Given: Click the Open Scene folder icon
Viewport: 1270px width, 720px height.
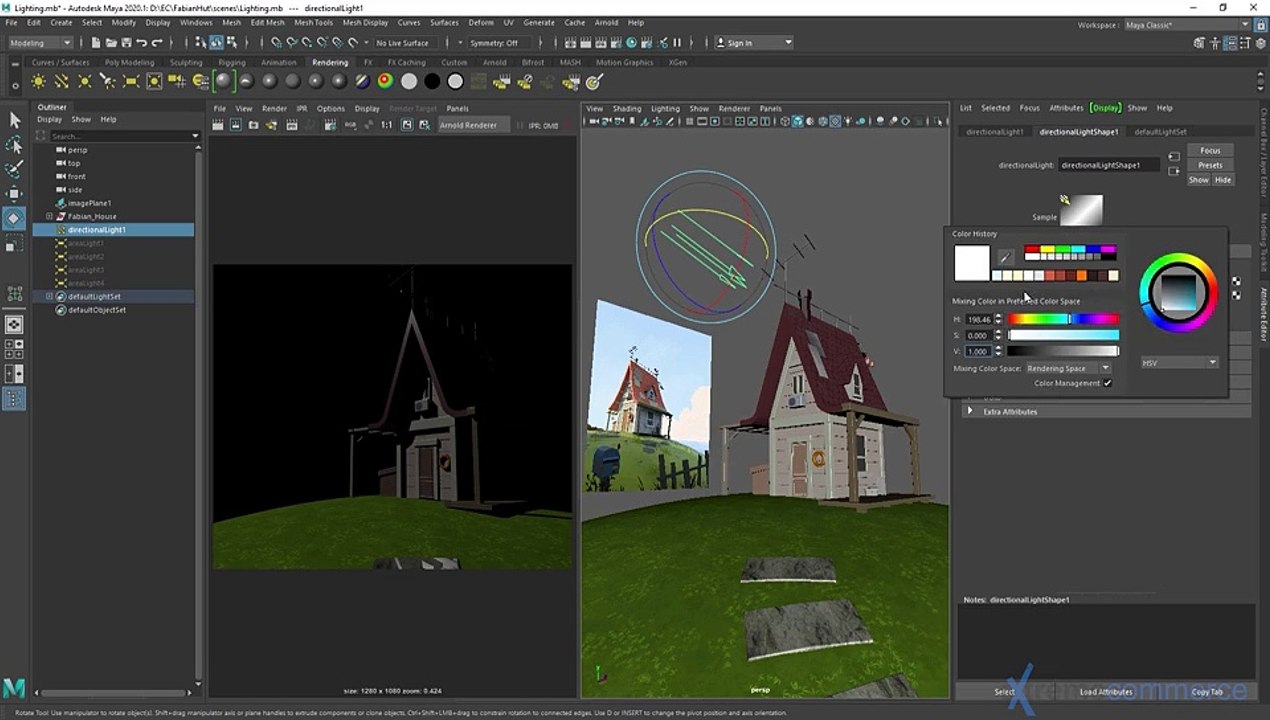Looking at the screenshot, I should (x=111, y=43).
